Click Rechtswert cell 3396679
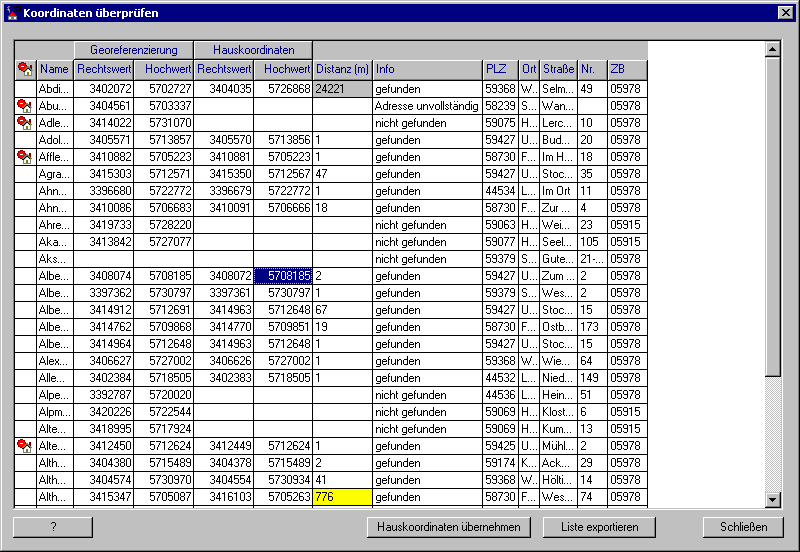 point(223,191)
